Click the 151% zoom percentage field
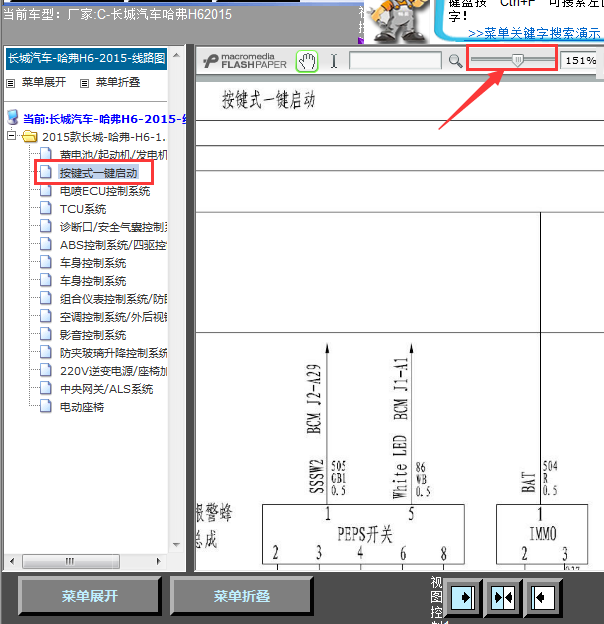The height and width of the screenshot is (624, 604). [x=579, y=60]
